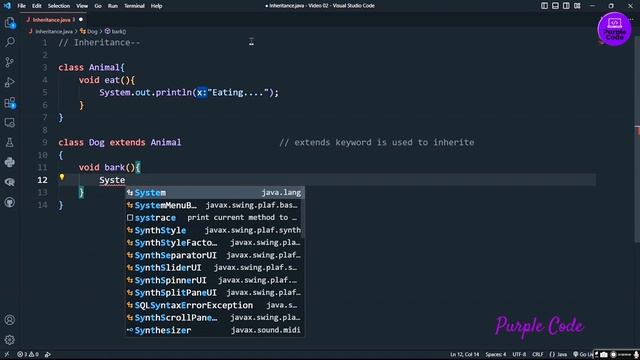The image size is (640, 360).
Task: Open the Testing flask icon
Action: click(10, 142)
